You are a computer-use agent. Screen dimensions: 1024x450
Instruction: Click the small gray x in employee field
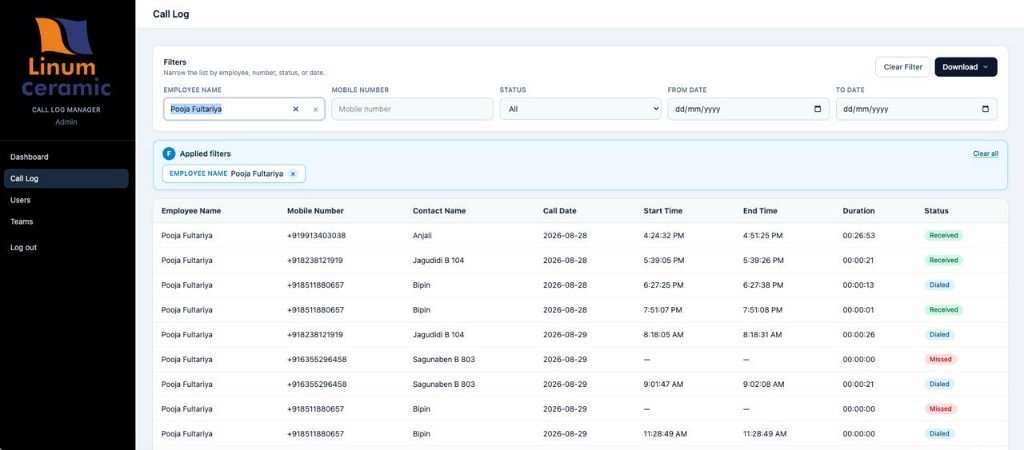pos(315,110)
